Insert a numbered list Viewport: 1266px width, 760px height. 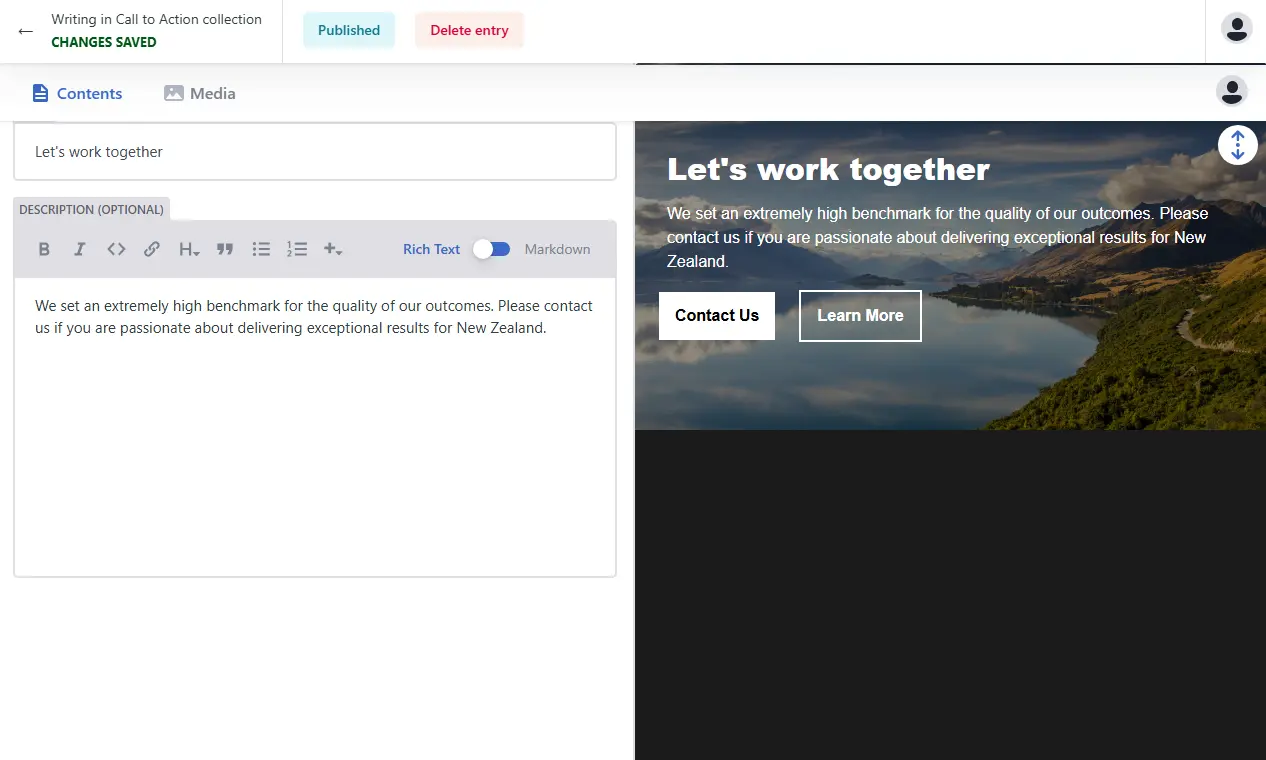pyautogui.click(x=297, y=249)
